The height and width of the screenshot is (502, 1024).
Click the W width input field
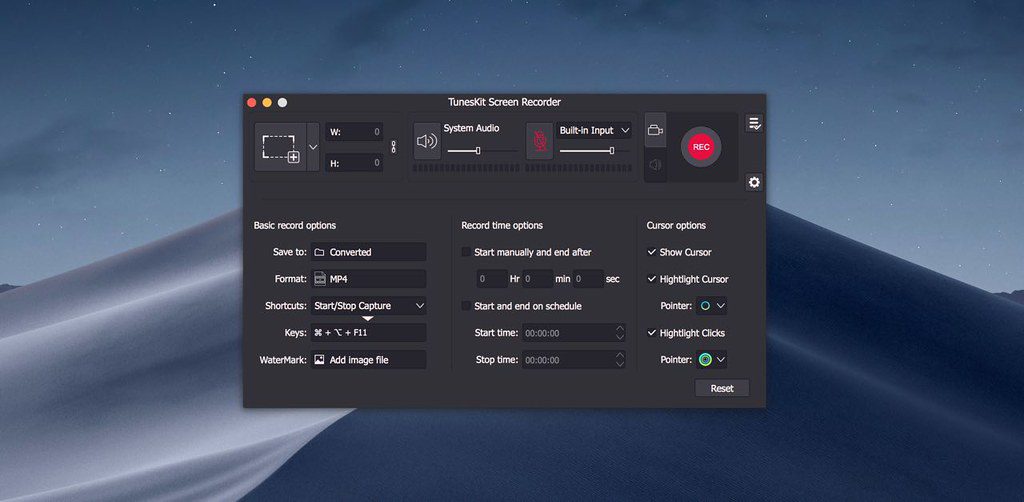coord(355,132)
